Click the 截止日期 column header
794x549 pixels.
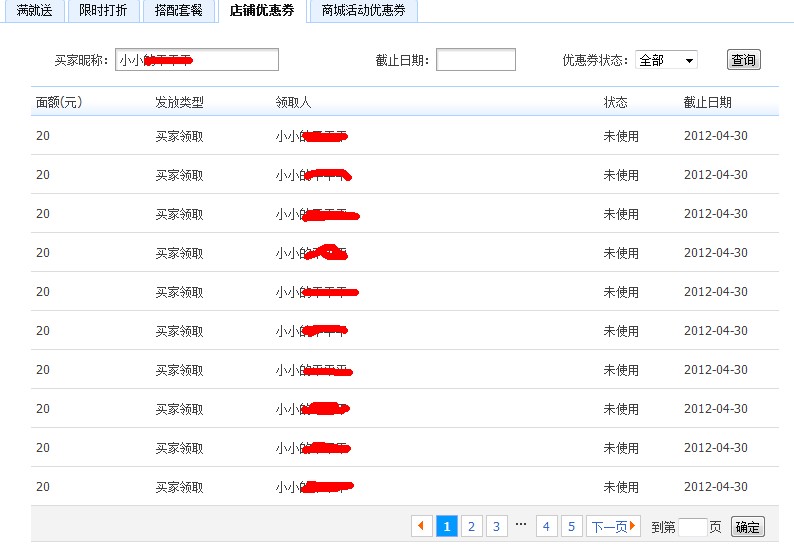pyautogui.click(x=707, y=102)
